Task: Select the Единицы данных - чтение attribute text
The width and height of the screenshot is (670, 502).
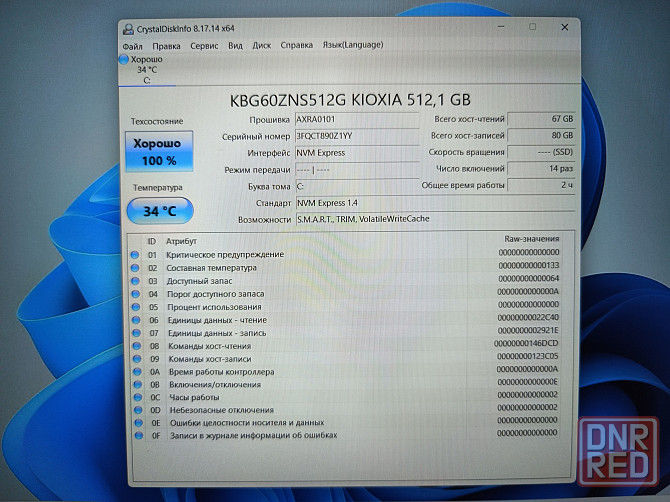Action: coord(217,320)
